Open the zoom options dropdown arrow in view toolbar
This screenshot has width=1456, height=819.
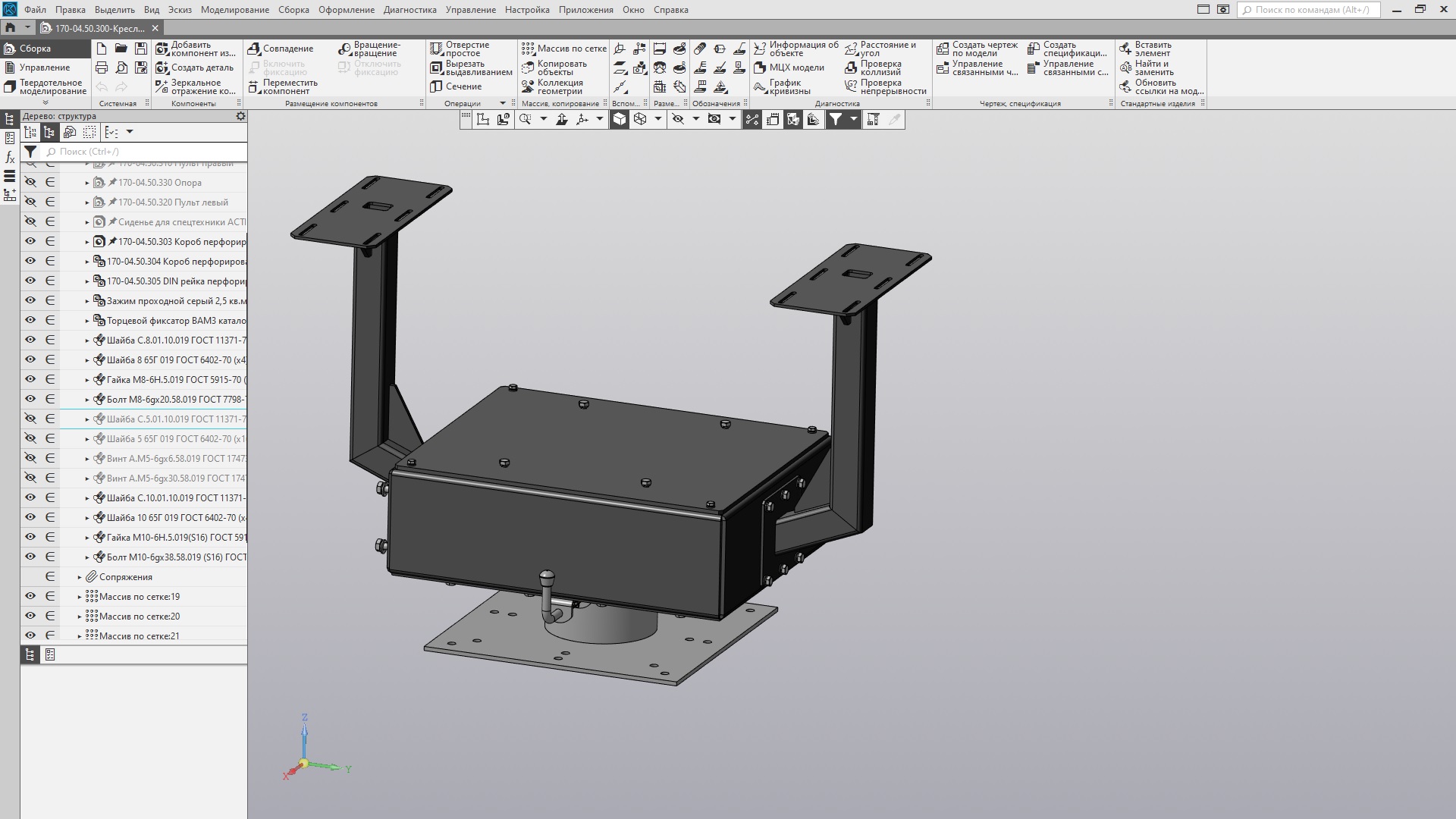(543, 119)
